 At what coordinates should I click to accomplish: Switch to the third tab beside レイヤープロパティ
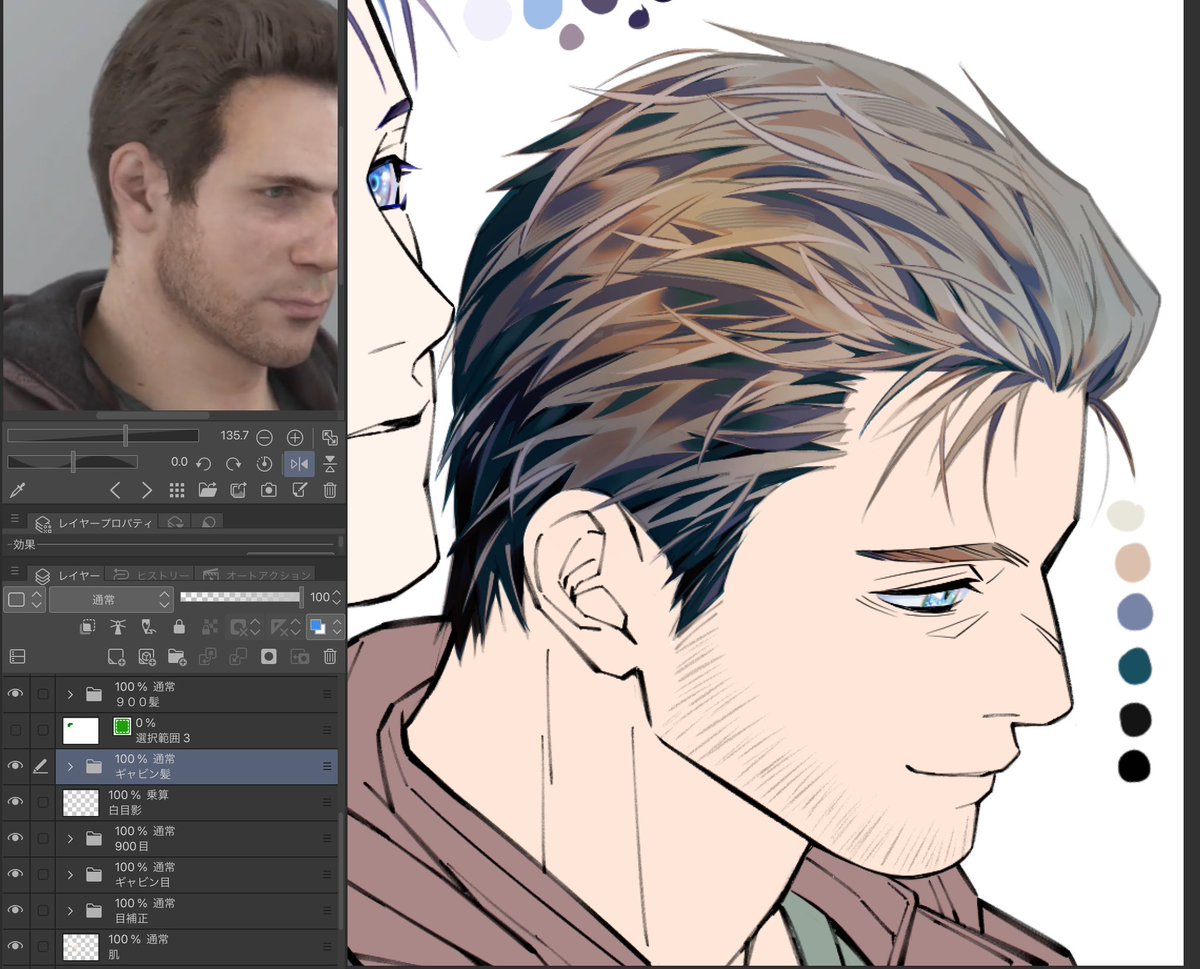tap(208, 522)
